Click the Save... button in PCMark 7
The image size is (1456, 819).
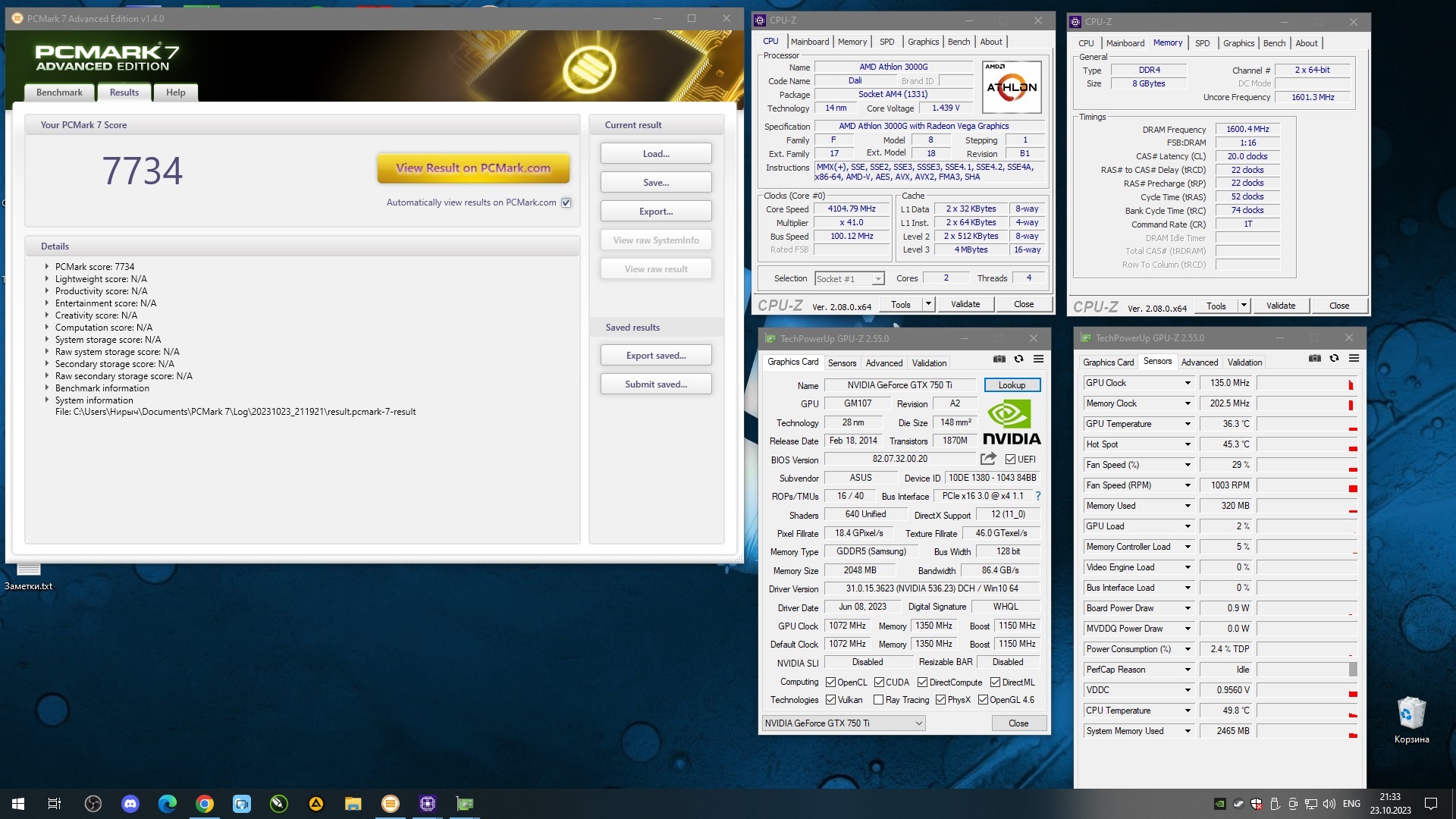(656, 183)
